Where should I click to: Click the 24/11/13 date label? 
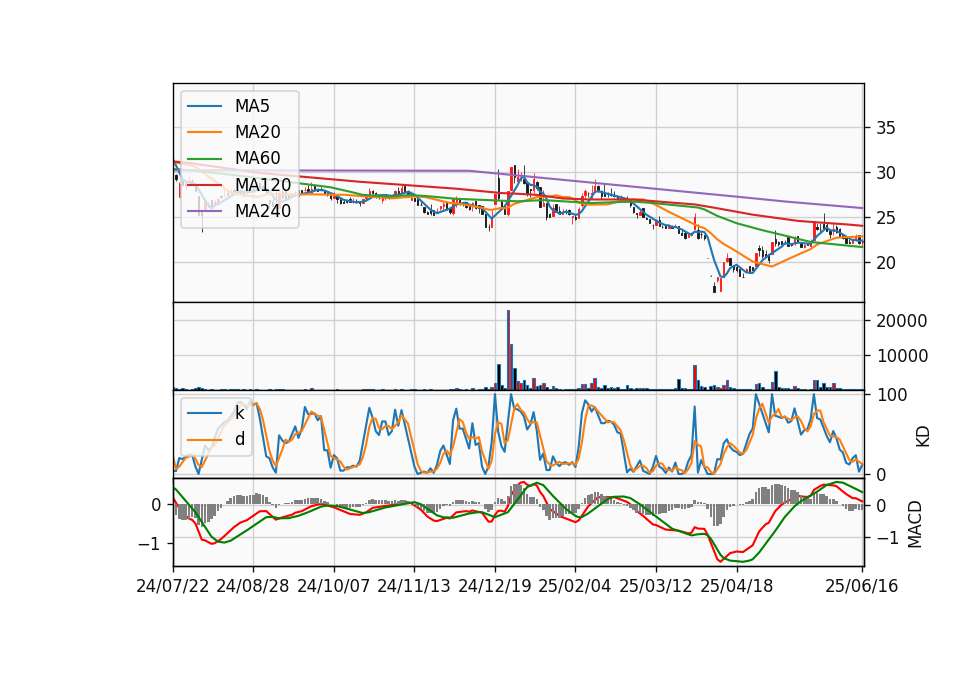point(414,586)
